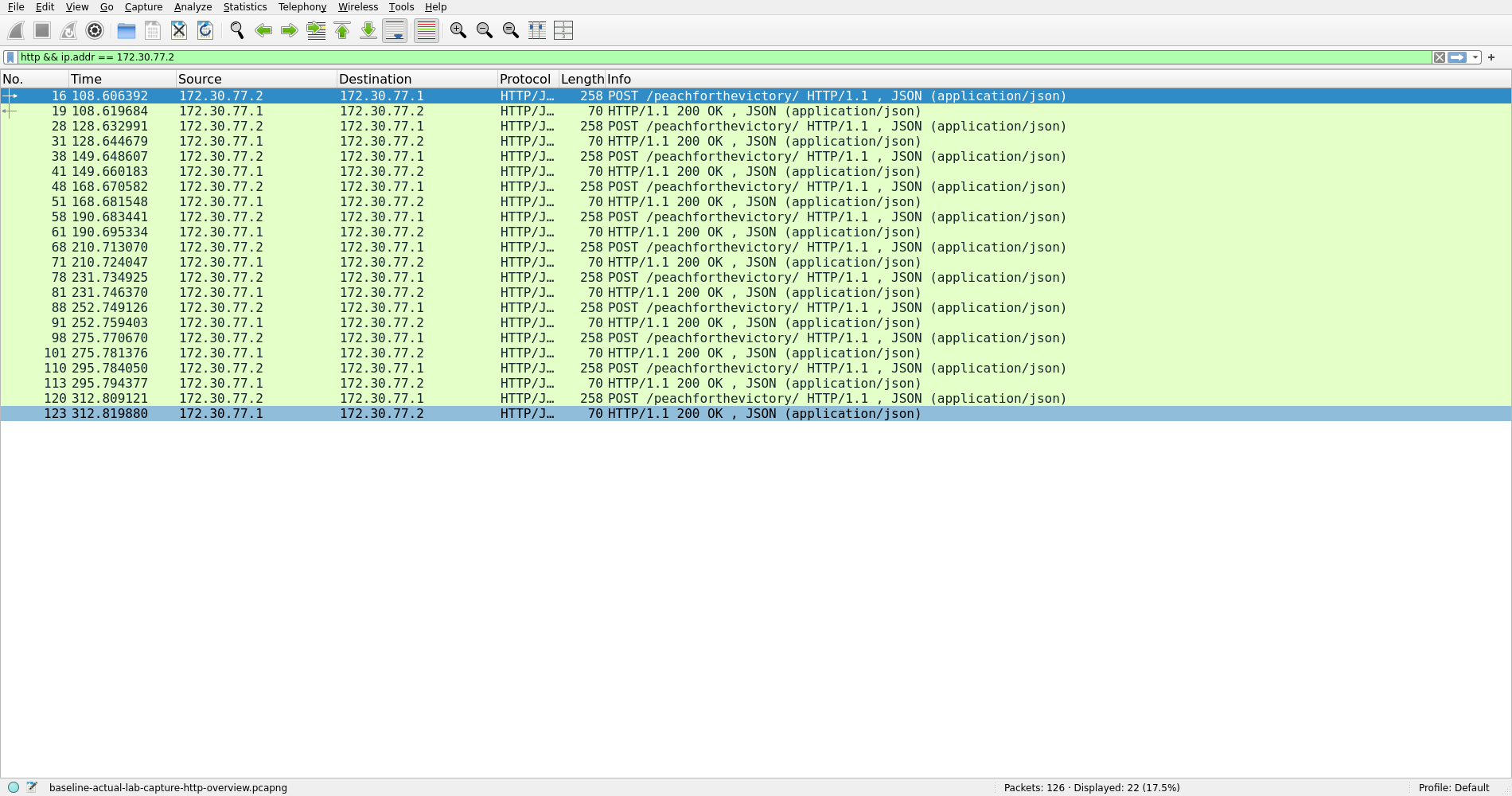Open expert information status circle
Screen dimensions: 1512x796
[x=14, y=787]
